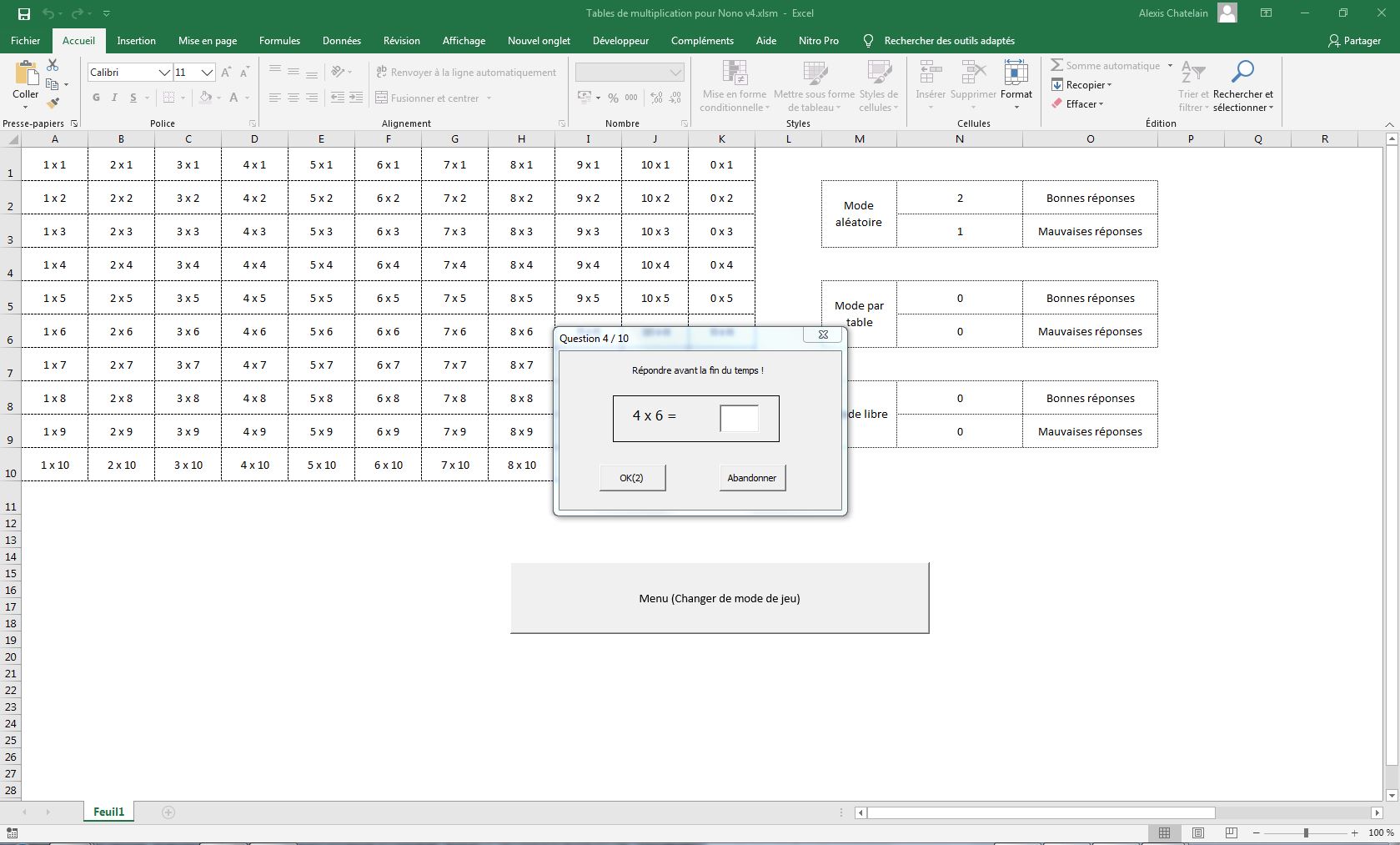1400x845 pixels.
Task: Open the Rechercher et sélectionner tool
Action: click(1242, 85)
